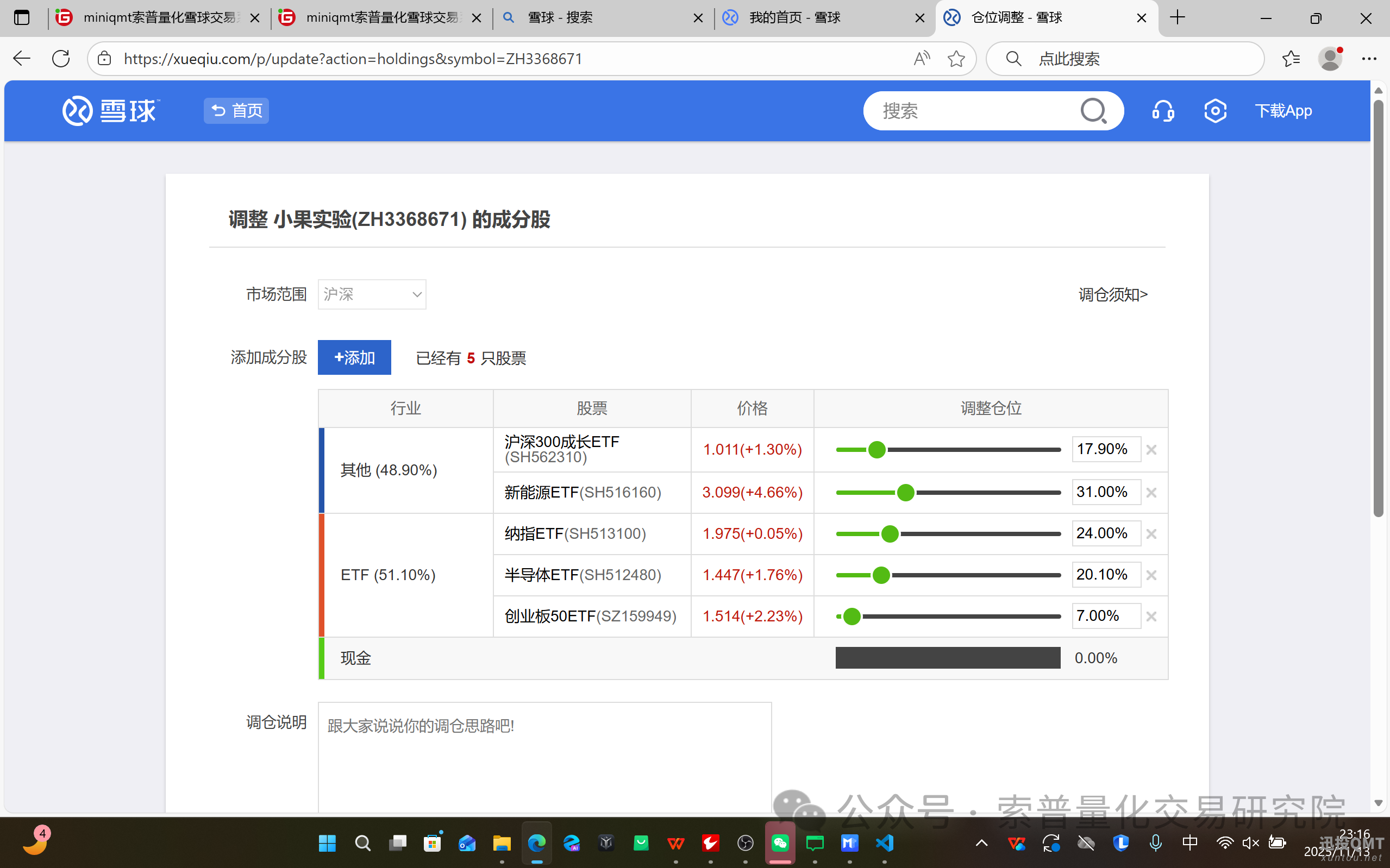Open the 调仓须知> link
The width and height of the screenshot is (1390, 868).
(x=1113, y=294)
